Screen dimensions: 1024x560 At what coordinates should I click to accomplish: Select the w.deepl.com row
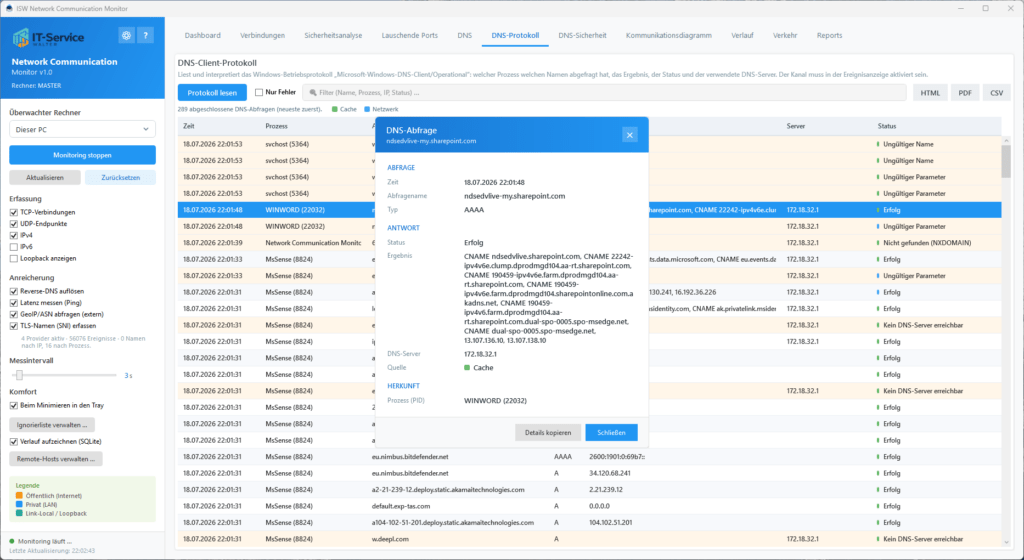(589, 539)
